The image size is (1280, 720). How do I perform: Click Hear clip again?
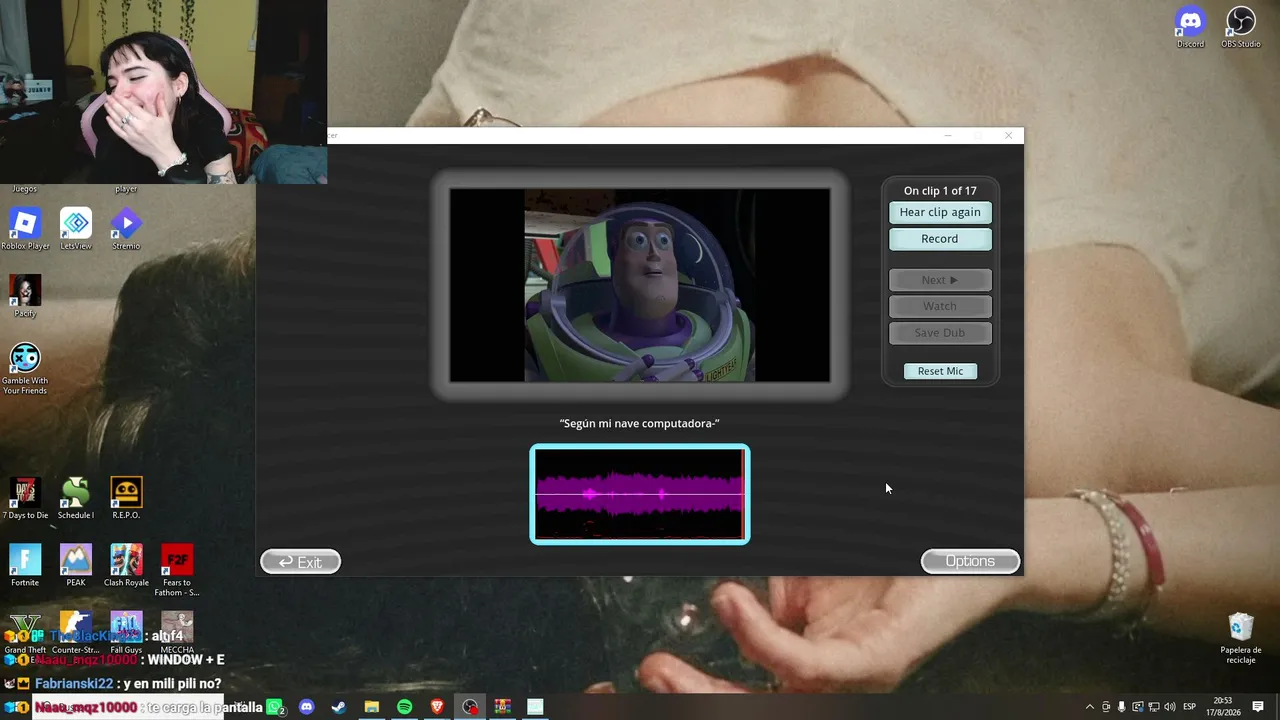tap(940, 212)
